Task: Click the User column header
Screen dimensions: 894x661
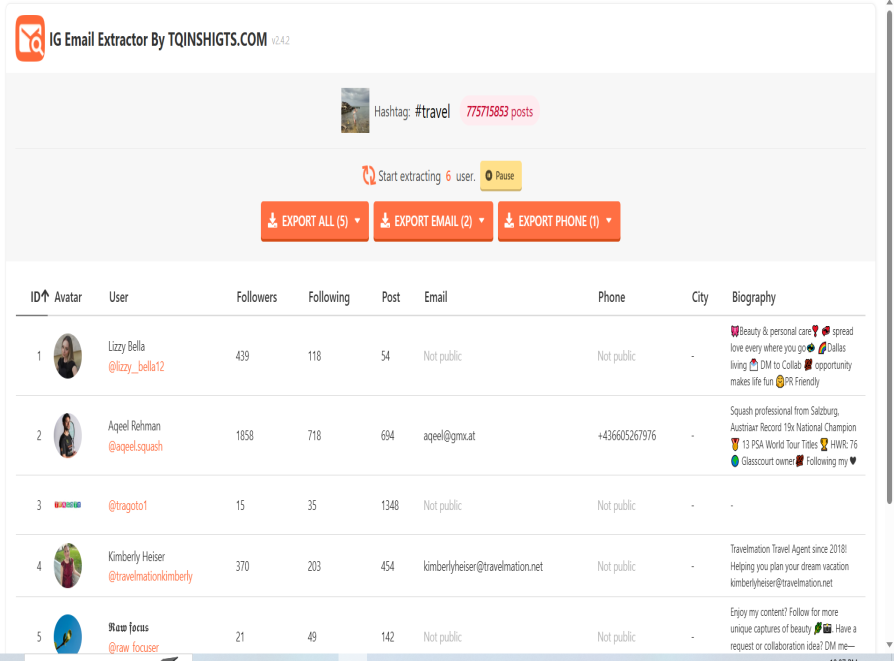Action: tap(119, 297)
